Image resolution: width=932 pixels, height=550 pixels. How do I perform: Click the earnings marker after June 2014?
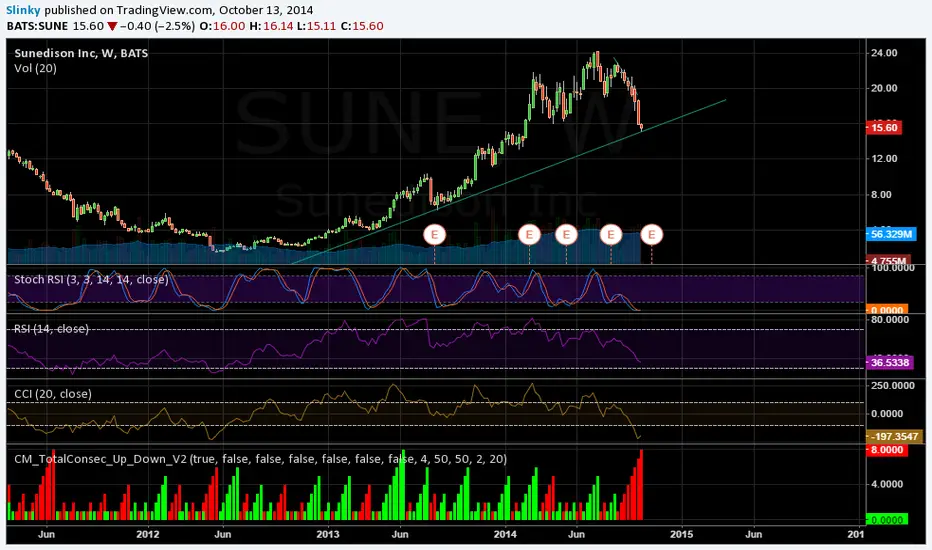pyautogui.click(x=610, y=234)
